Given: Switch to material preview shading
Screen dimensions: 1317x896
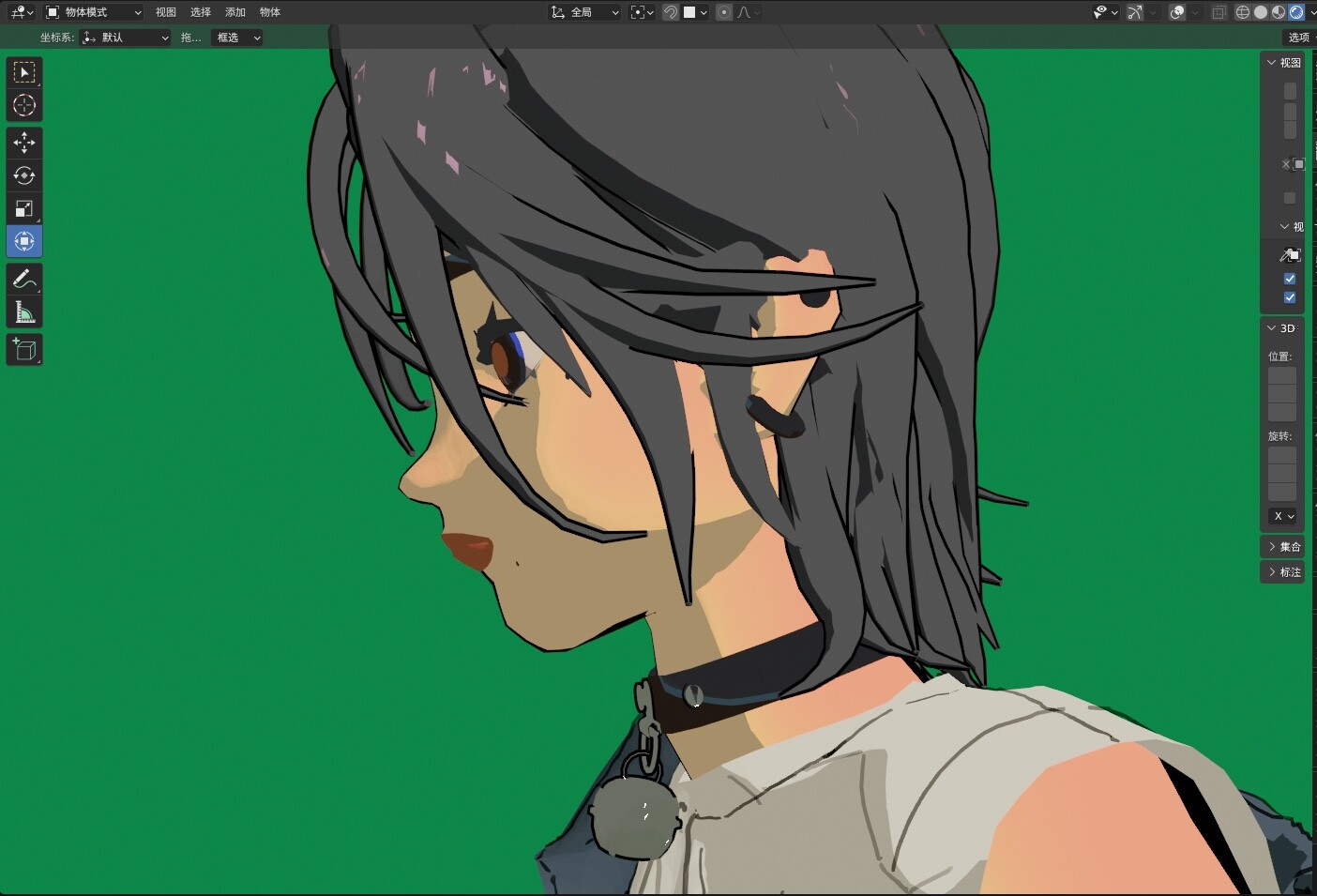Looking at the screenshot, I should (x=1279, y=12).
